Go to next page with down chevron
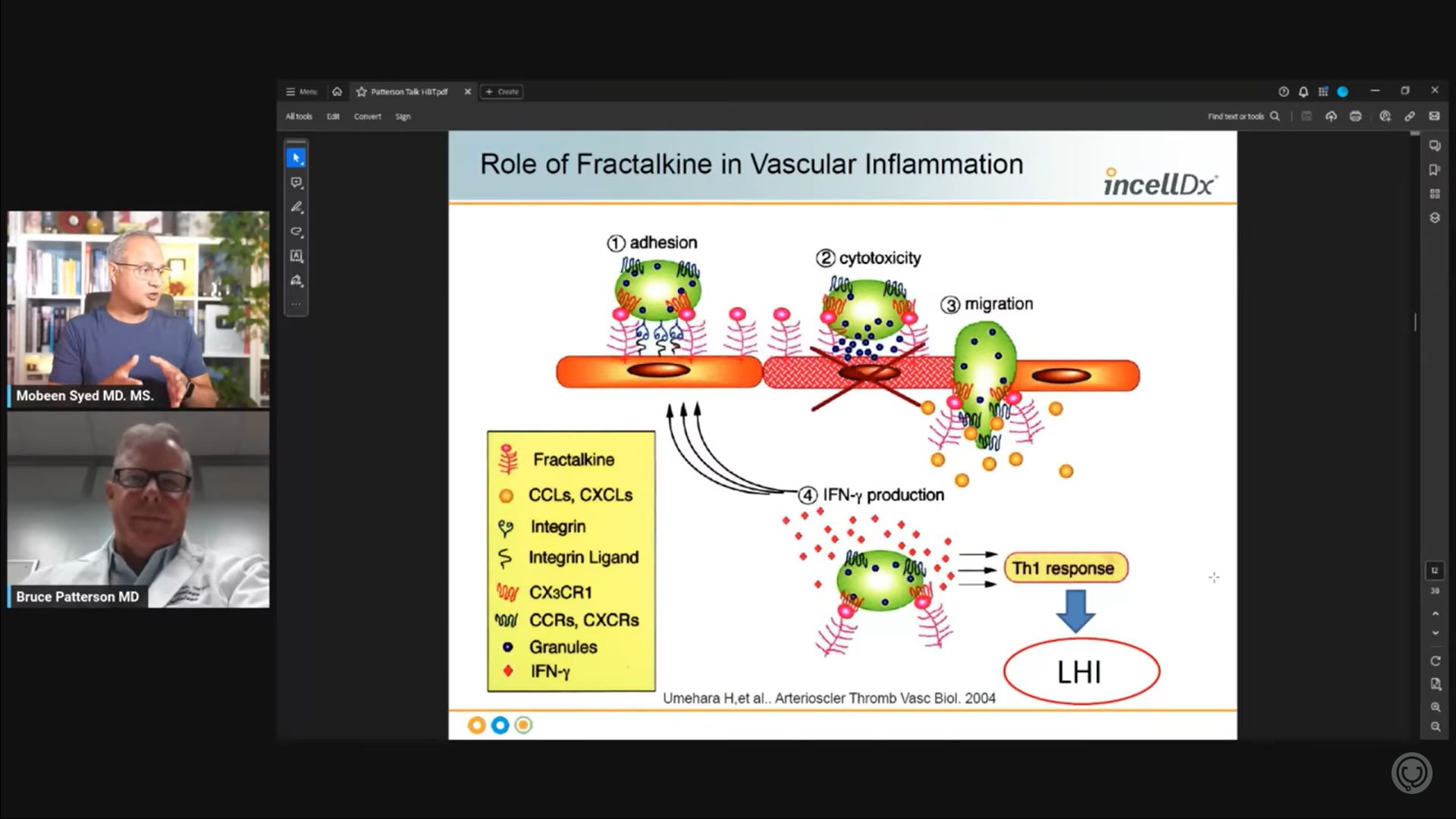Screen dimensions: 1456x819 [x=1436, y=633]
